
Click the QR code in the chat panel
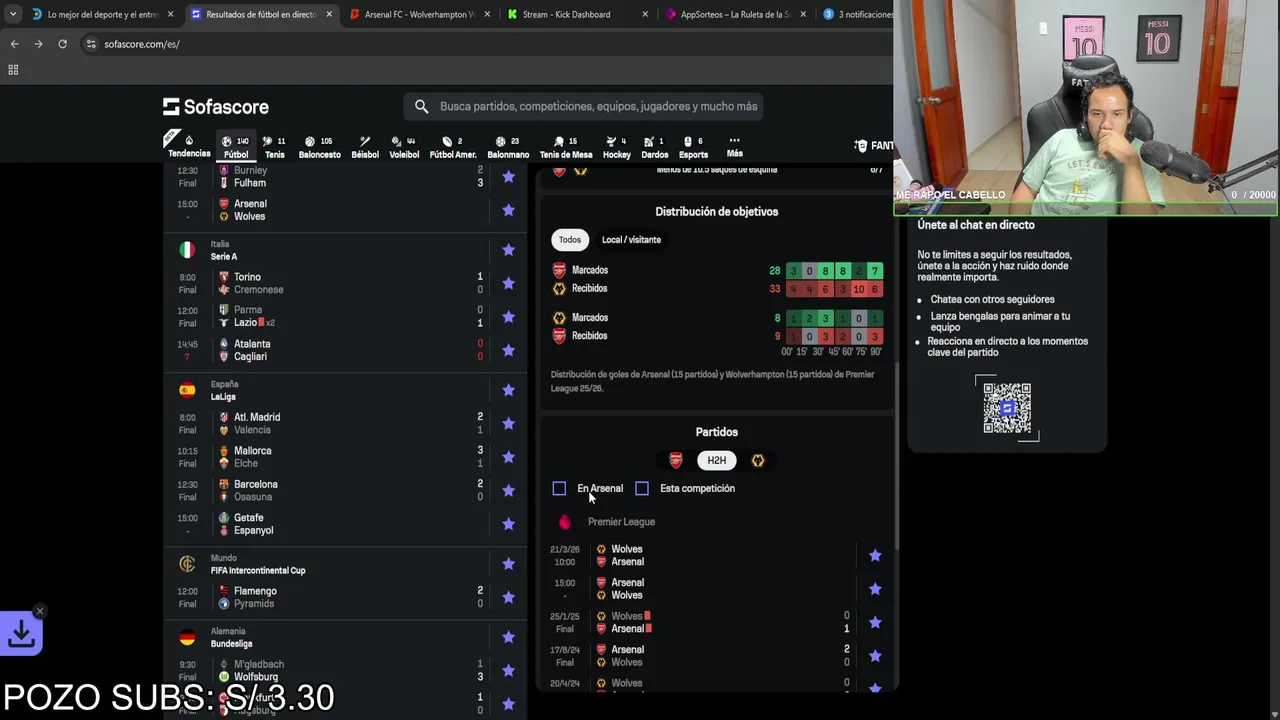[x=1007, y=408]
